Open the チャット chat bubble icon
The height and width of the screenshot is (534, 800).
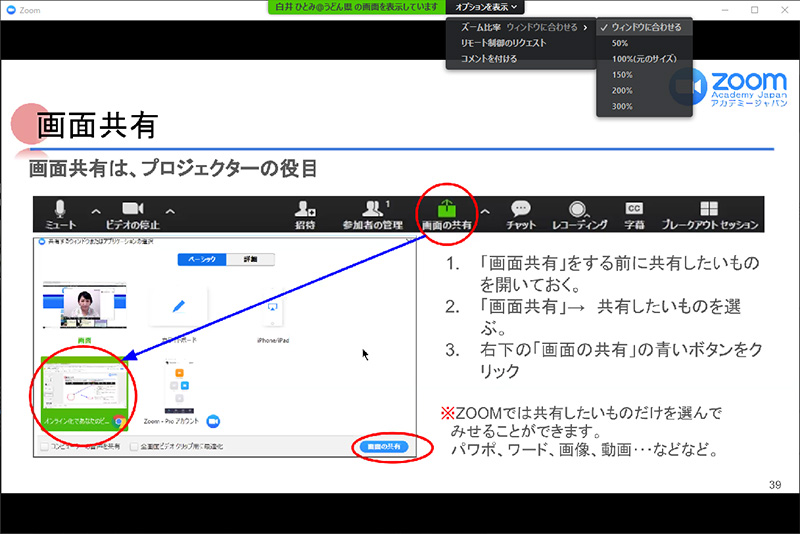(520, 209)
